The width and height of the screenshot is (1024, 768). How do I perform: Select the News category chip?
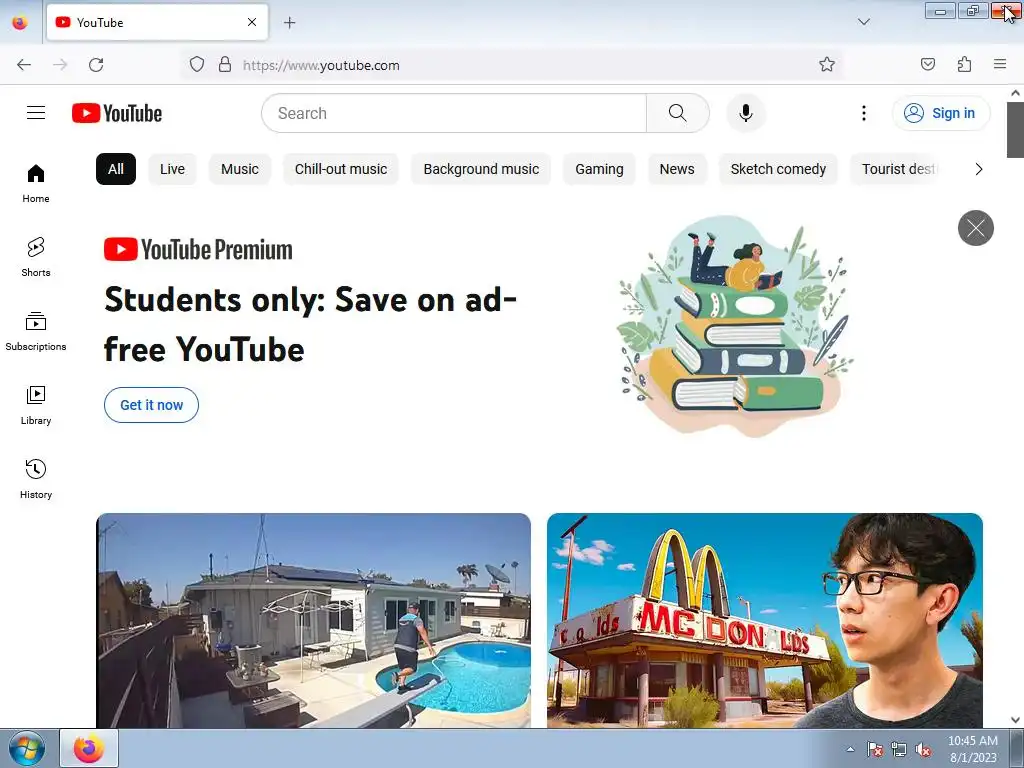click(677, 169)
